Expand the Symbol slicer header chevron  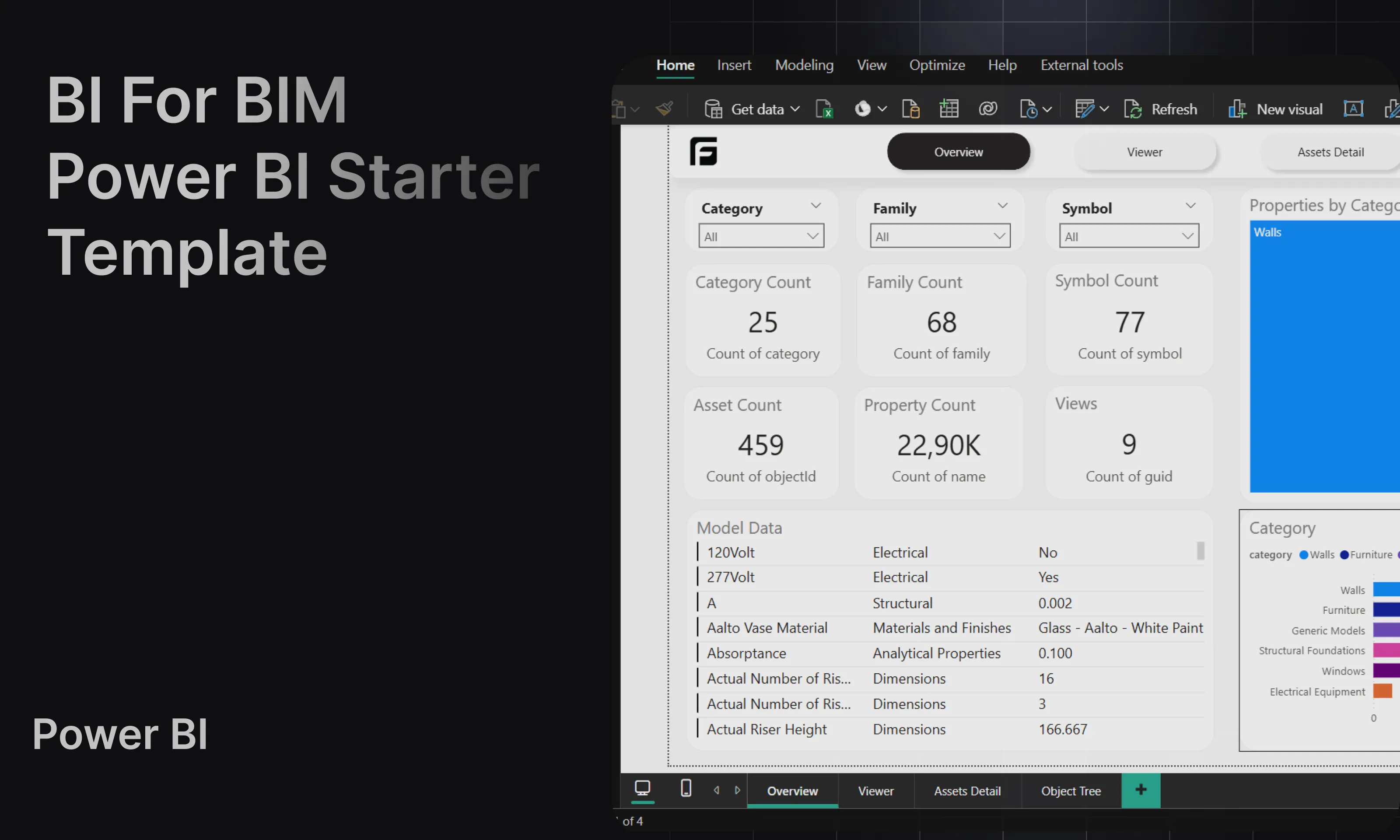click(1190, 206)
